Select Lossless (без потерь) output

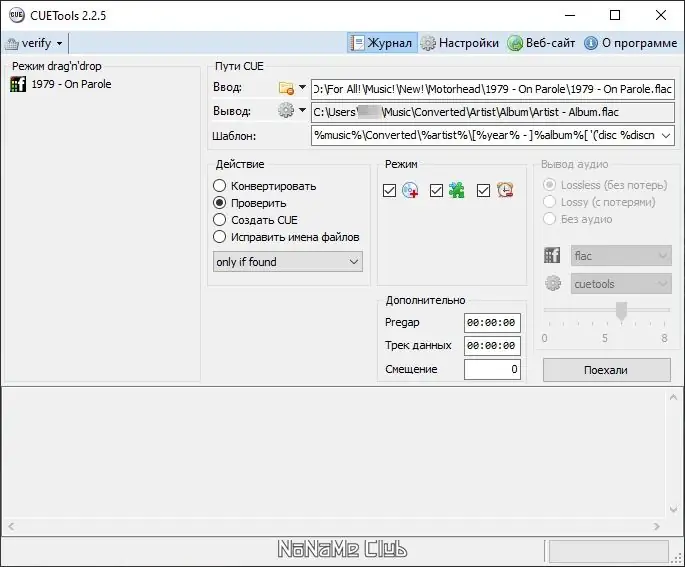point(605,185)
